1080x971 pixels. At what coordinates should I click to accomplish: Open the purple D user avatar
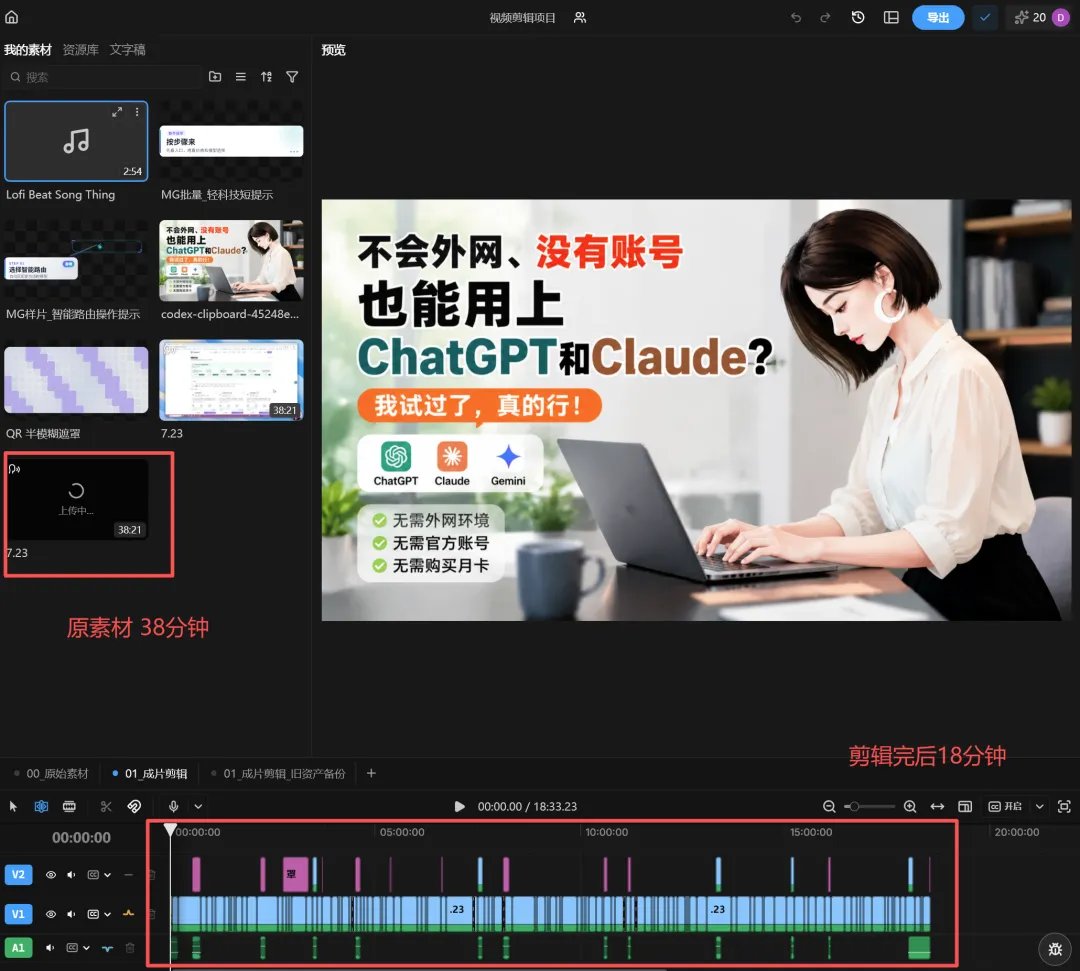pyautogui.click(x=1061, y=18)
